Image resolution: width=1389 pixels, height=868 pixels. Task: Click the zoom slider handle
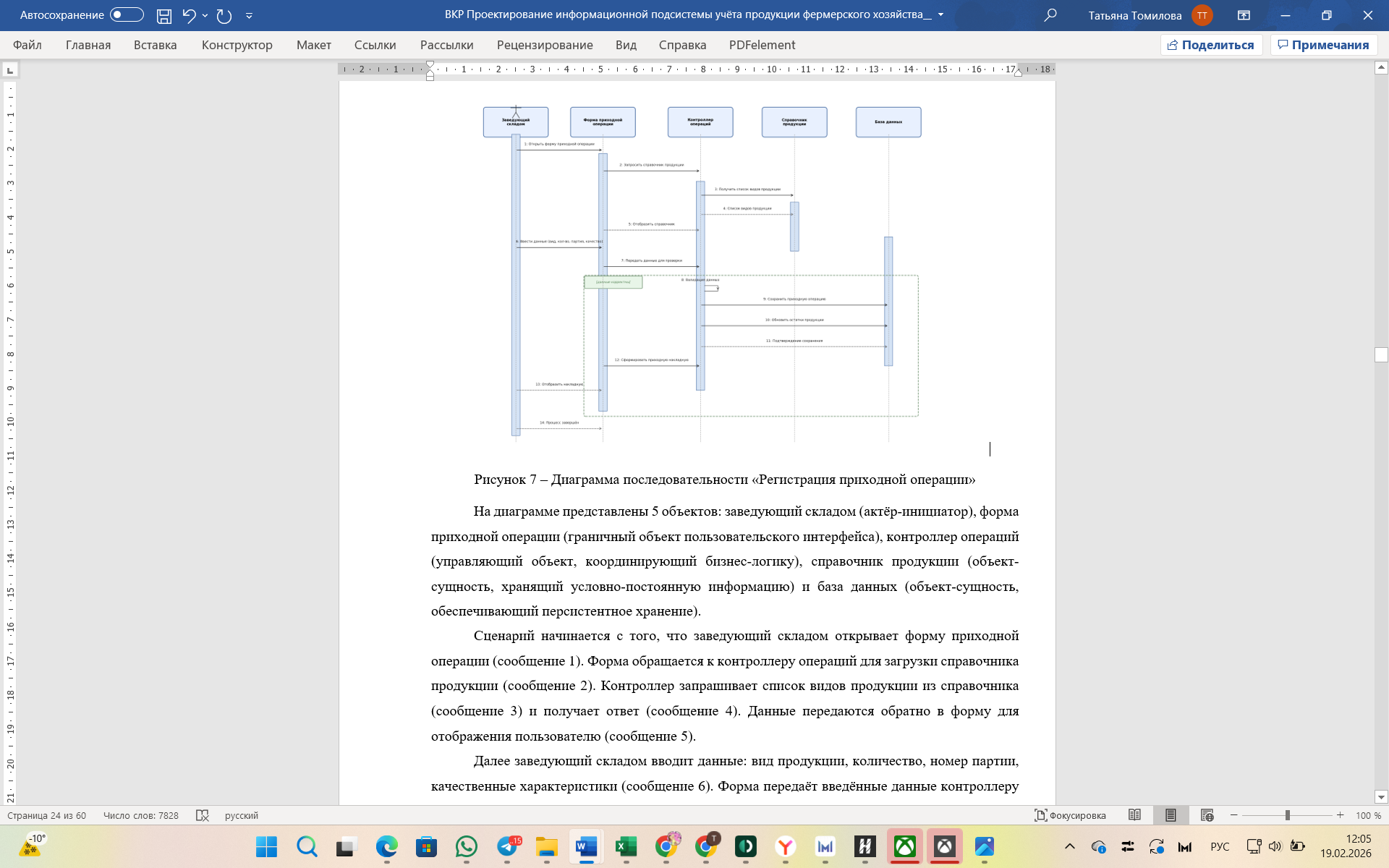click(x=1288, y=815)
